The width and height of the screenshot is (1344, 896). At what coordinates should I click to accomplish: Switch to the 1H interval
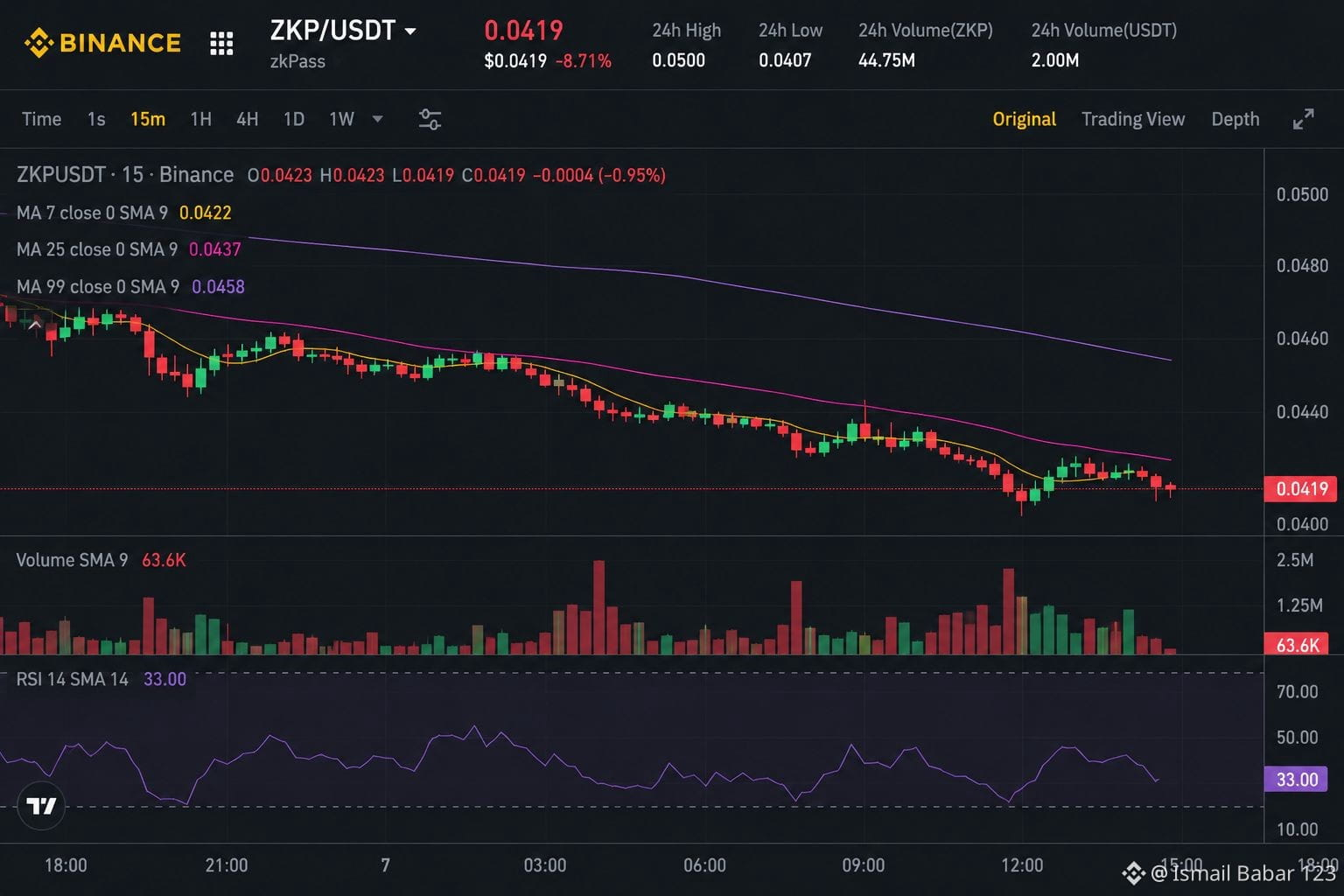click(200, 119)
